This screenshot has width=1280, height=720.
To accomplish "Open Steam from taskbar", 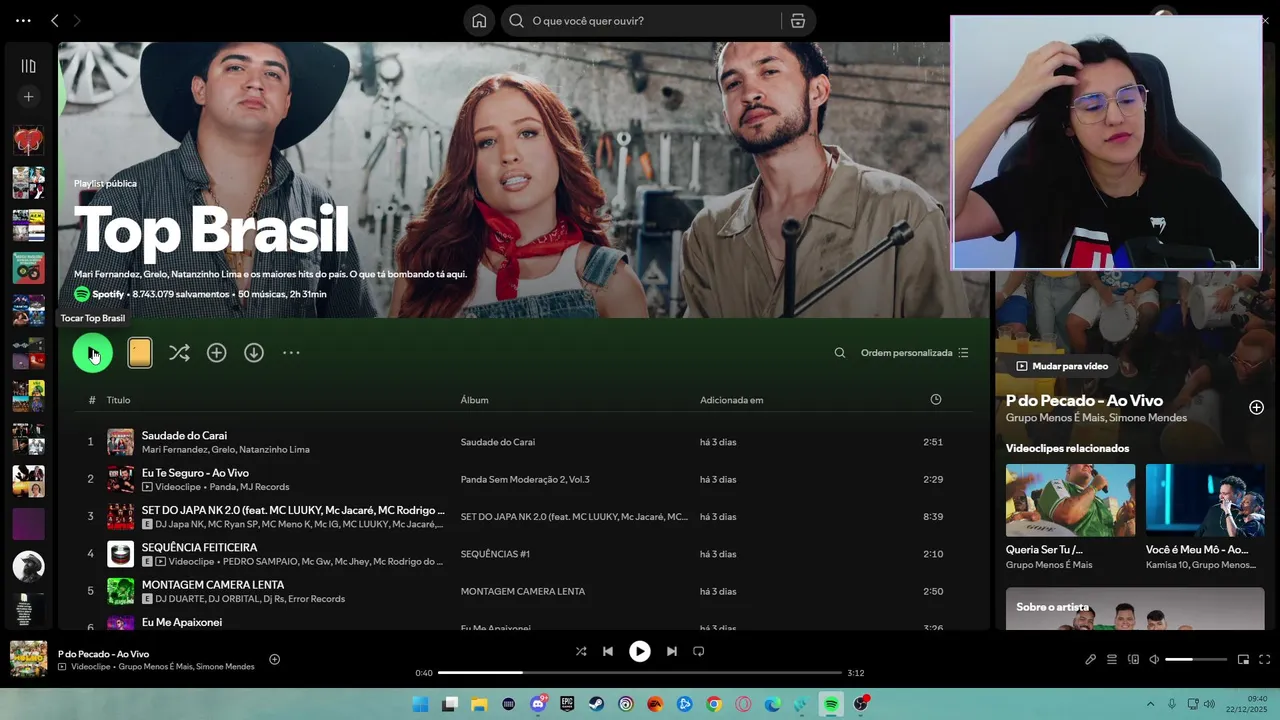I will pos(597,704).
